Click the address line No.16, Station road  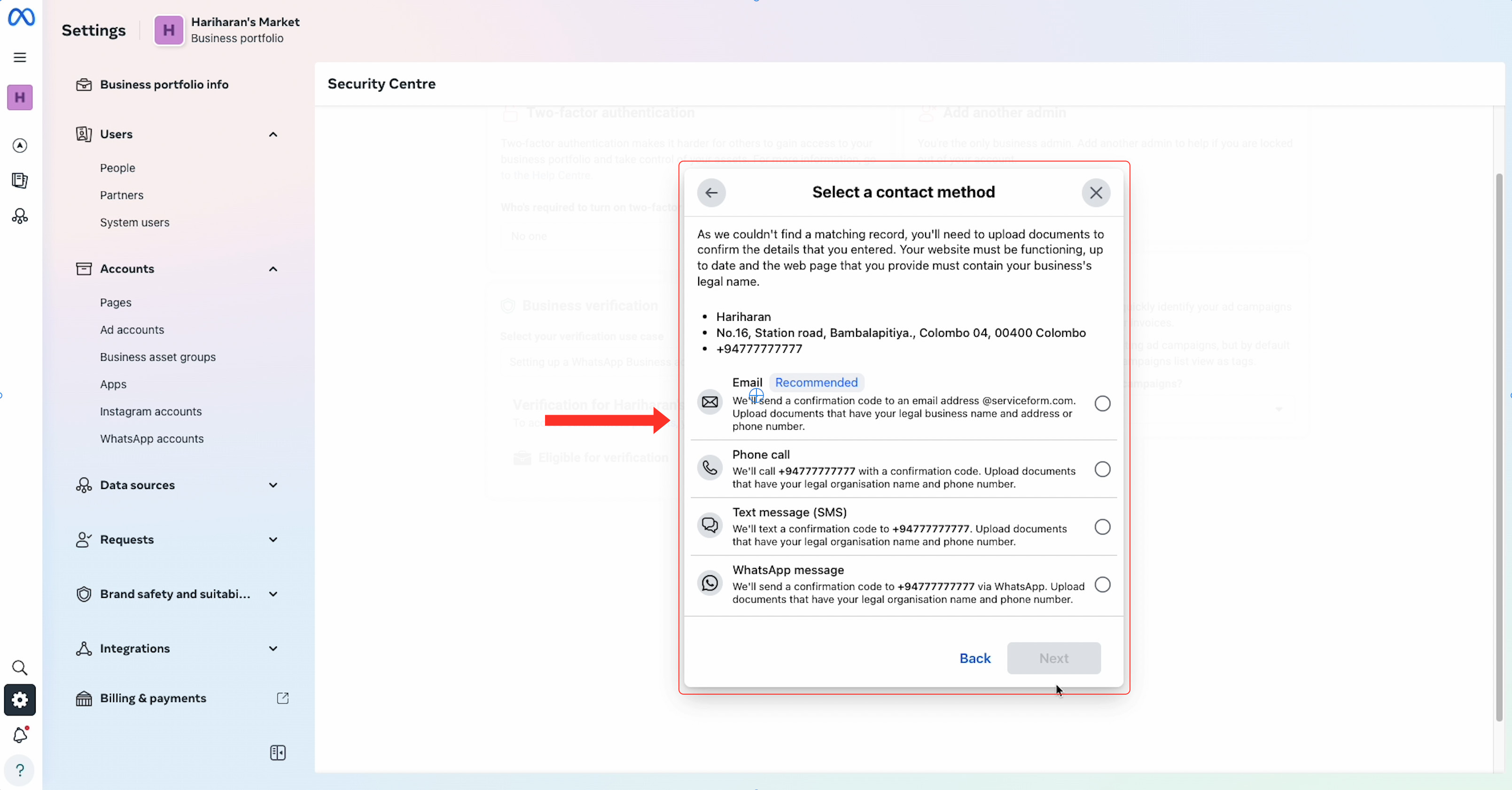901,333
